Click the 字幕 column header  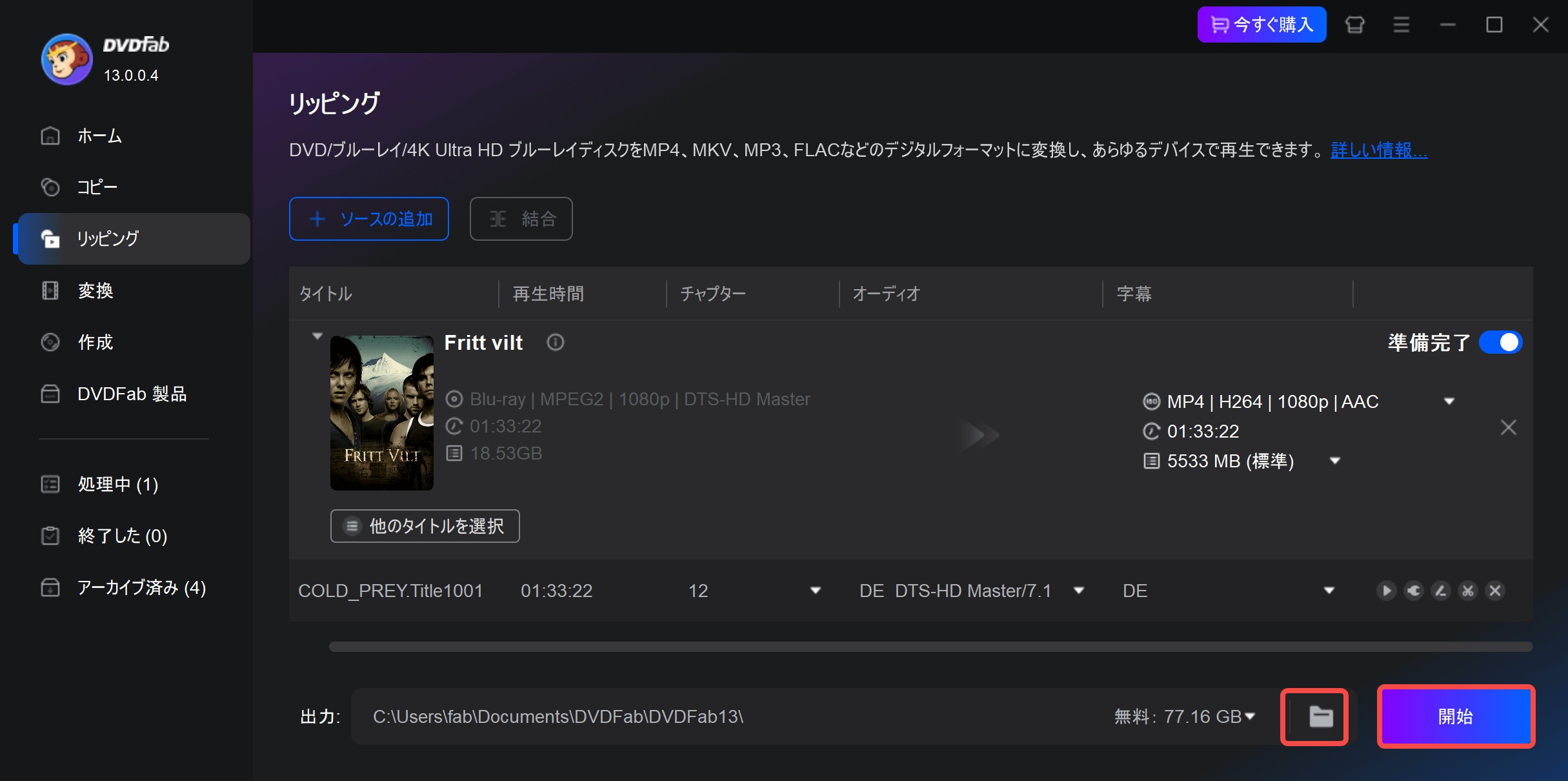click(x=1134, y=294)
